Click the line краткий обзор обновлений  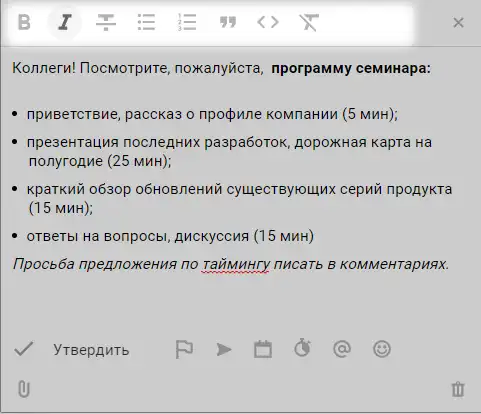click(x=239, y=198)
